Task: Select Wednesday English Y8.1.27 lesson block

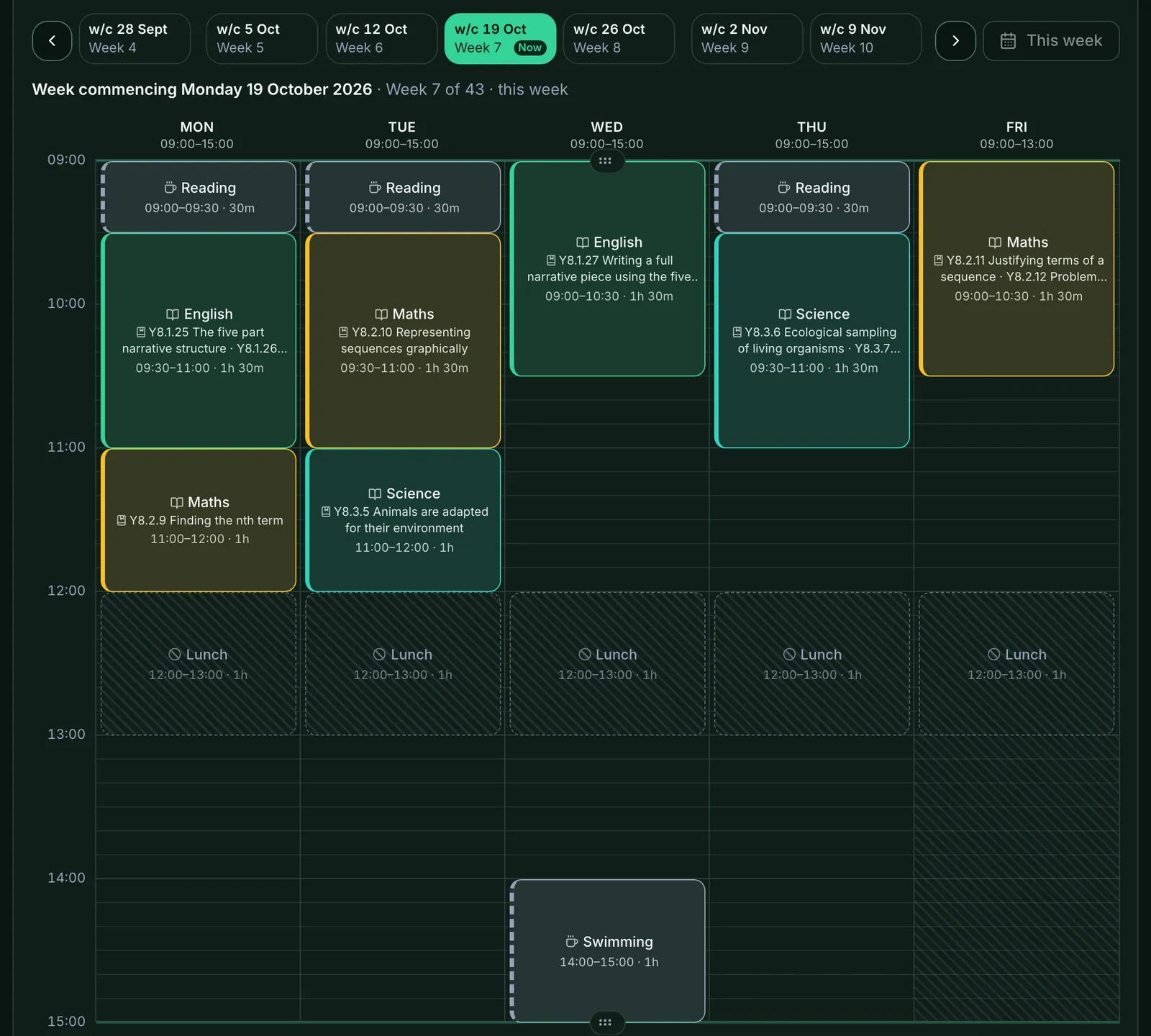Action: (608, 269)
